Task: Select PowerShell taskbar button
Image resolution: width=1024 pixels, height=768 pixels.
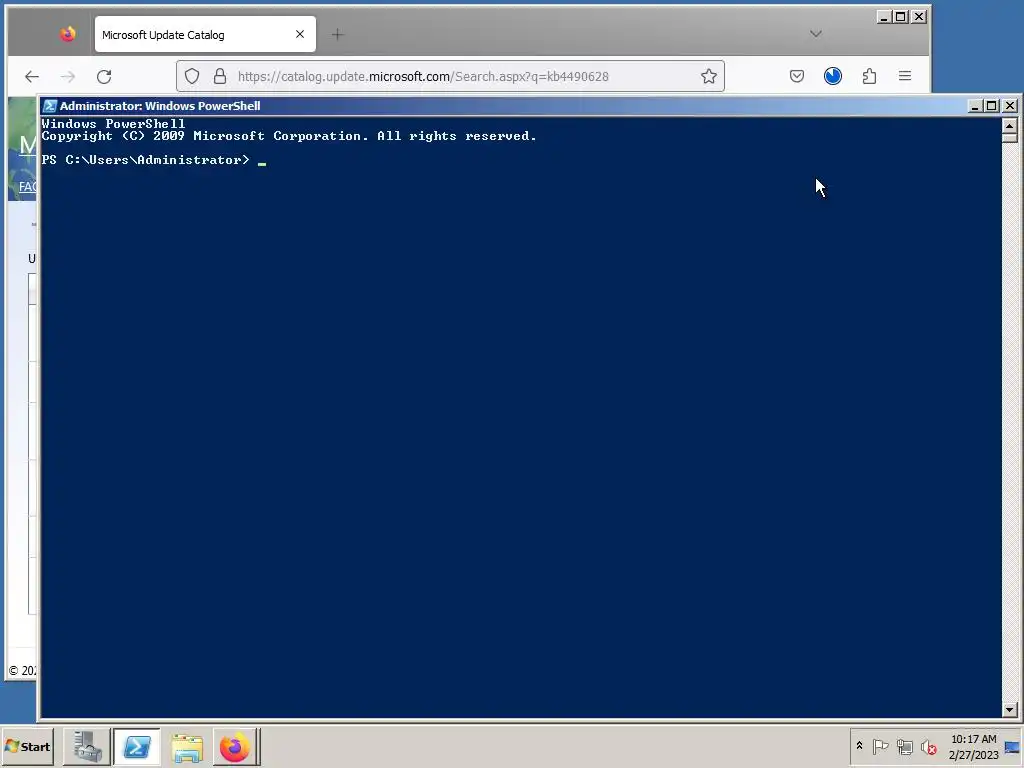Action: (x=136, y=746)
